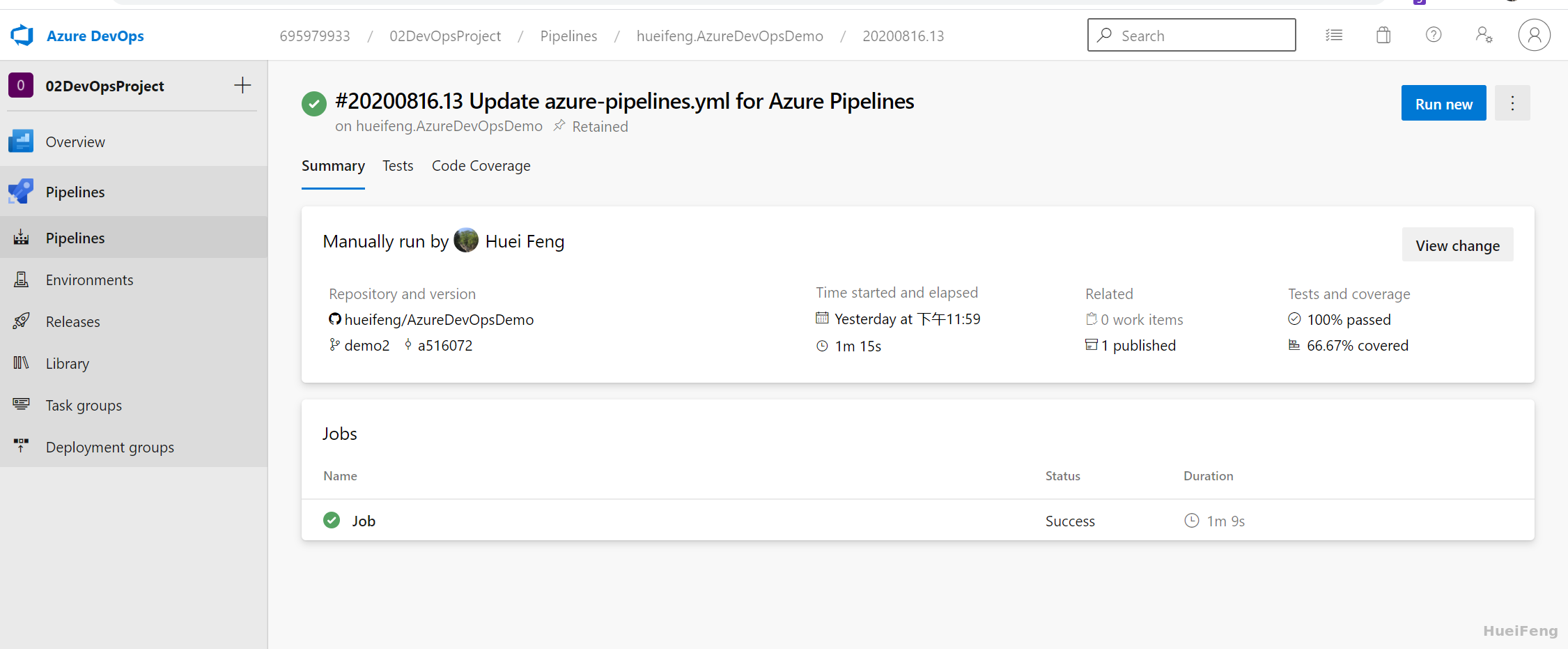Image resolution: width=1568 pixels, height=649 pixels.
Task: Go to 02DevOpsProject breadcrumb
Action: [x=445, y=36]
